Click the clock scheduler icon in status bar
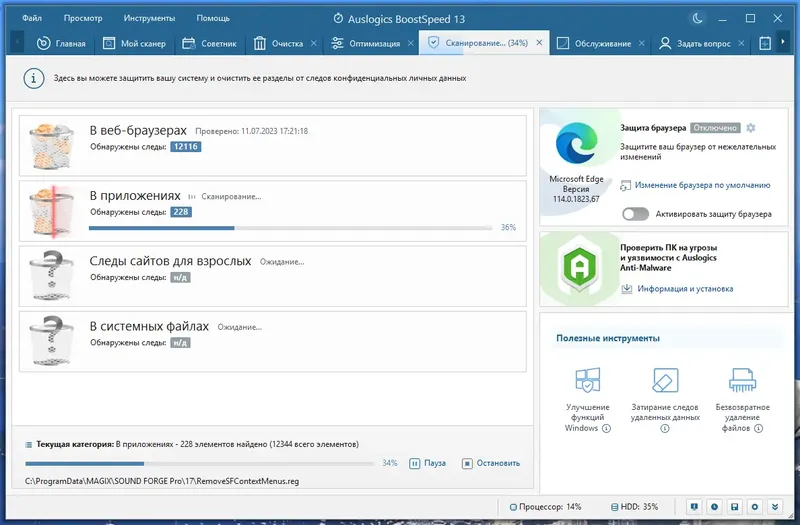Screen dimensions: 800x525 714,507
